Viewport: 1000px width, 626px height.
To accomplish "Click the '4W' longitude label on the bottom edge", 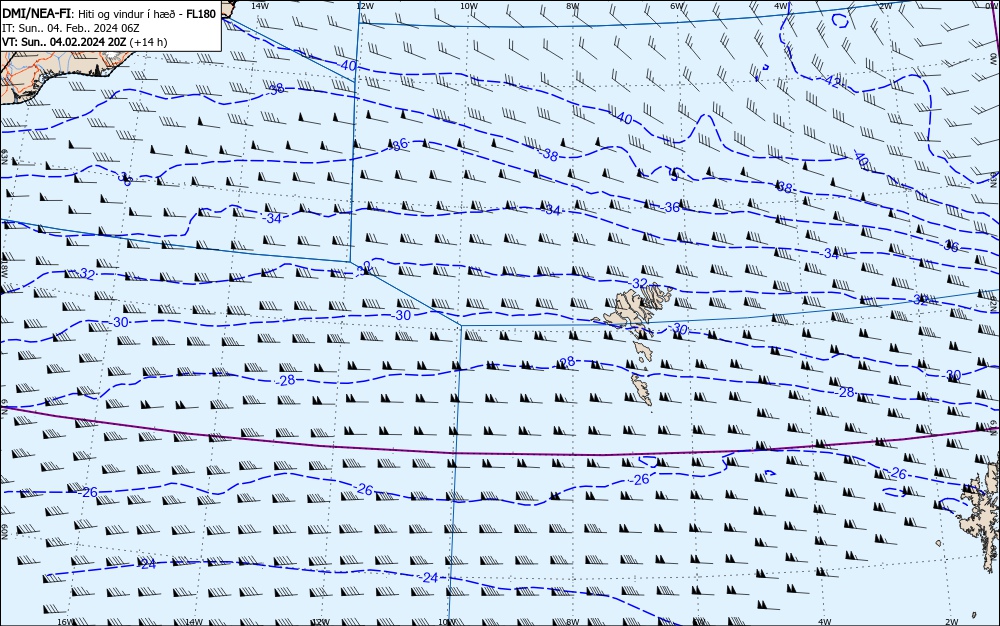I will (x=824, y=622).
